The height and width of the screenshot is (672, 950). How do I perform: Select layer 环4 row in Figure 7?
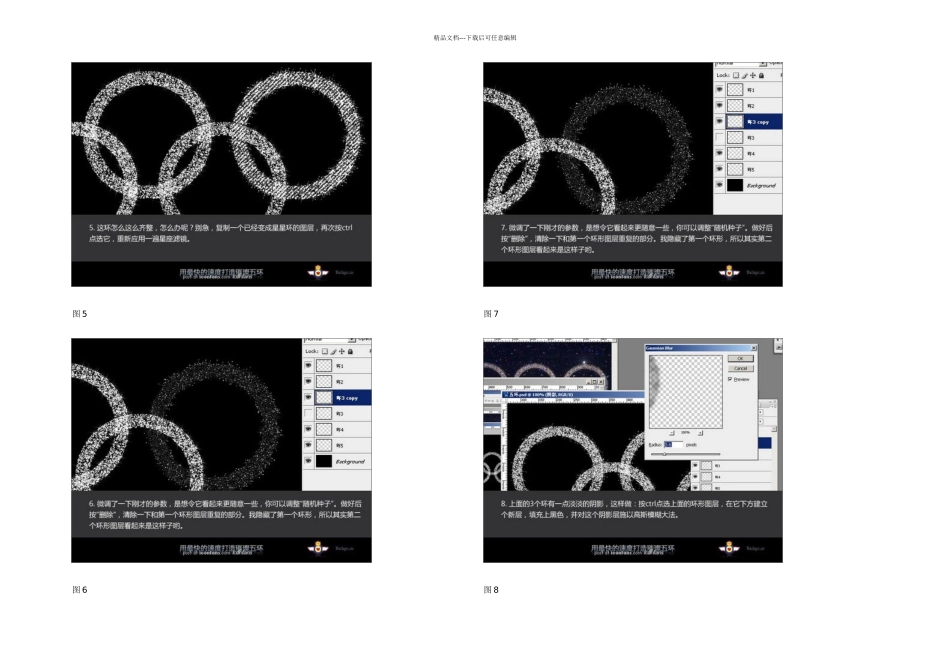pos(748,153)
